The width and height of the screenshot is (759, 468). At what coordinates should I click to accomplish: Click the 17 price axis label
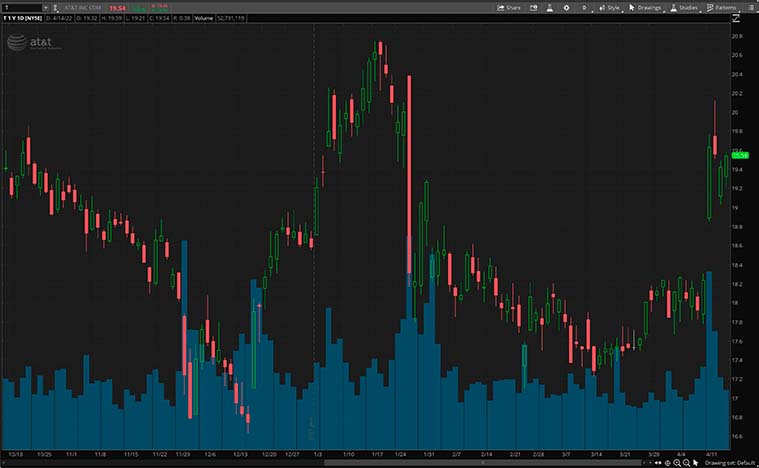pyautogui.click(x=735, y=398)
